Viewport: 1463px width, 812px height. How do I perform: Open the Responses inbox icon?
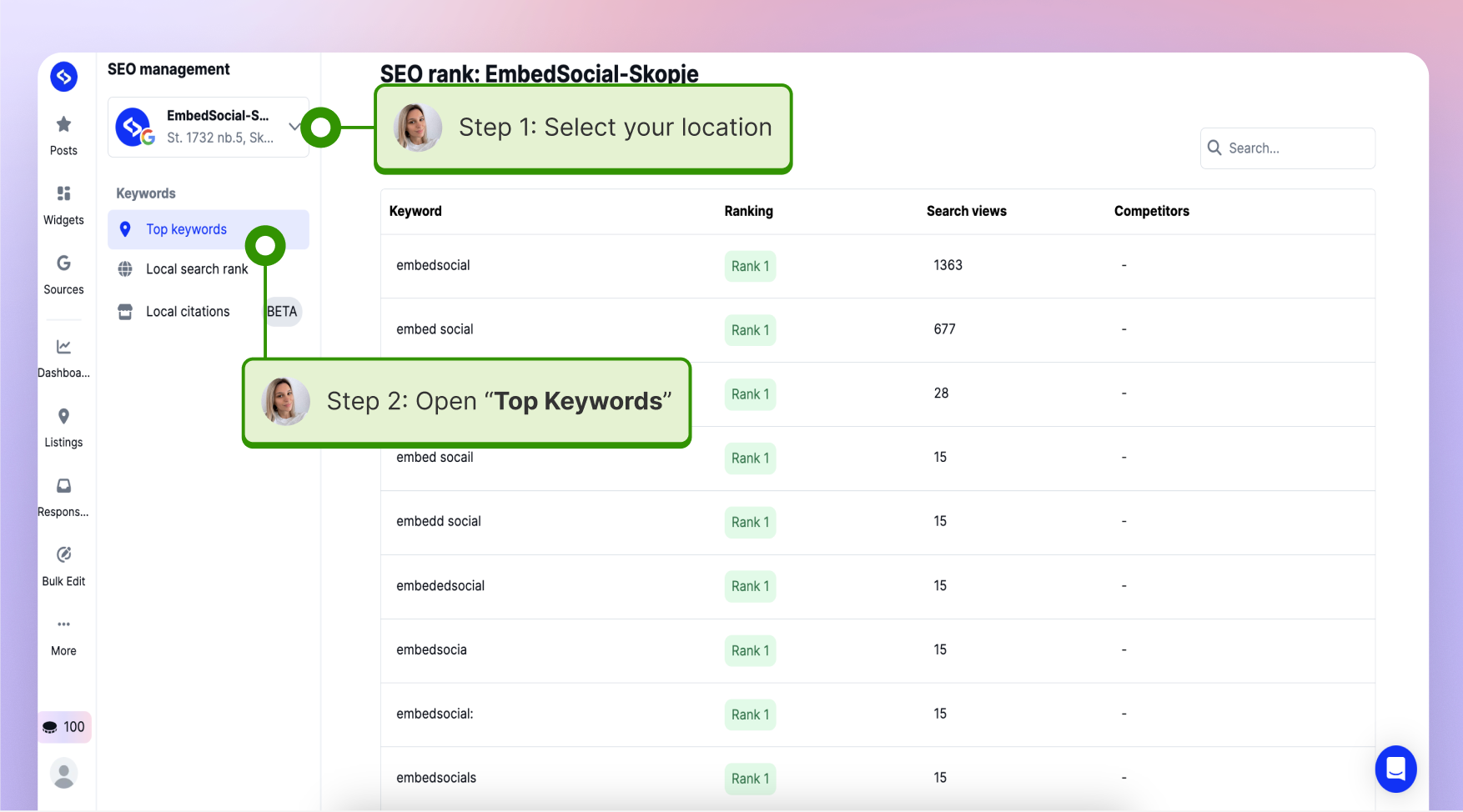click(63, 485)
